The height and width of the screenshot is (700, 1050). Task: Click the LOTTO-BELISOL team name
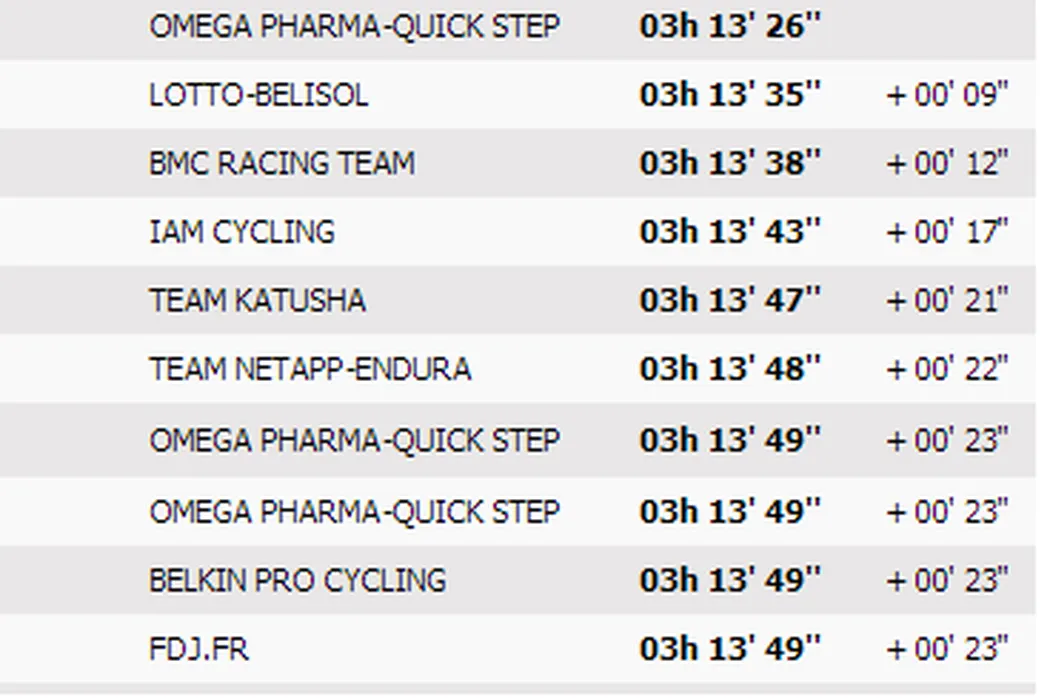(258, 95)
